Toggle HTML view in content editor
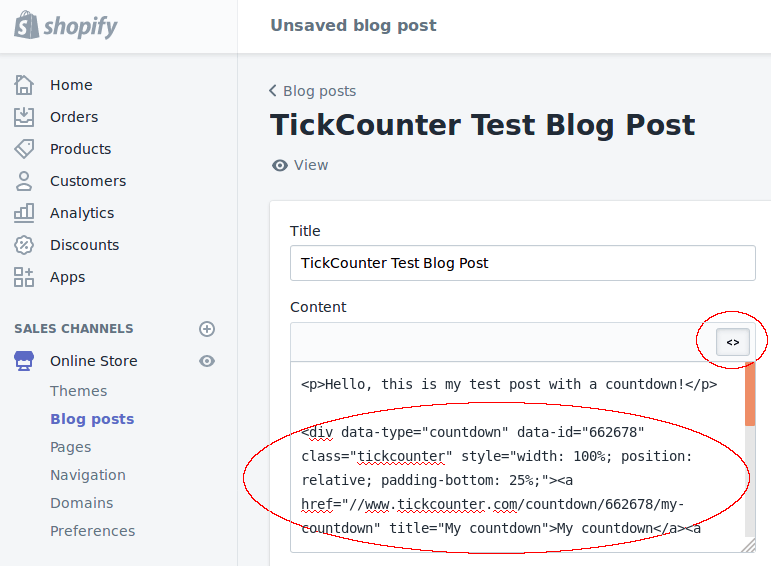Image resolution: width=771 pixels, height=566 pixels. pyautogui.click(x=733, y=342)
